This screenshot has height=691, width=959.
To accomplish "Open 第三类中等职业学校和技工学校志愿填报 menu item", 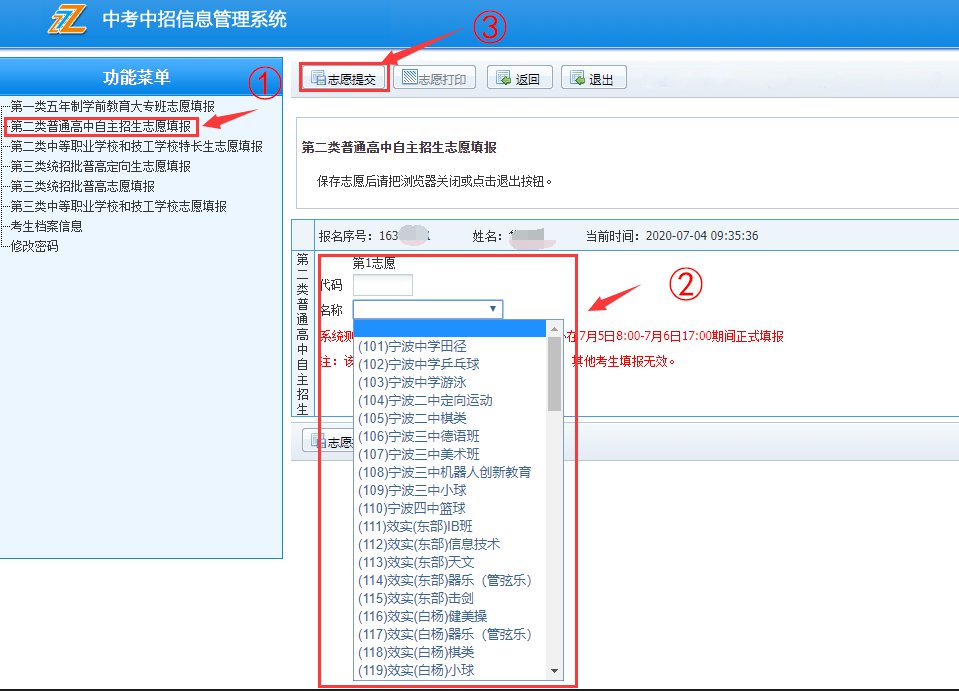I will click(119, 207).
